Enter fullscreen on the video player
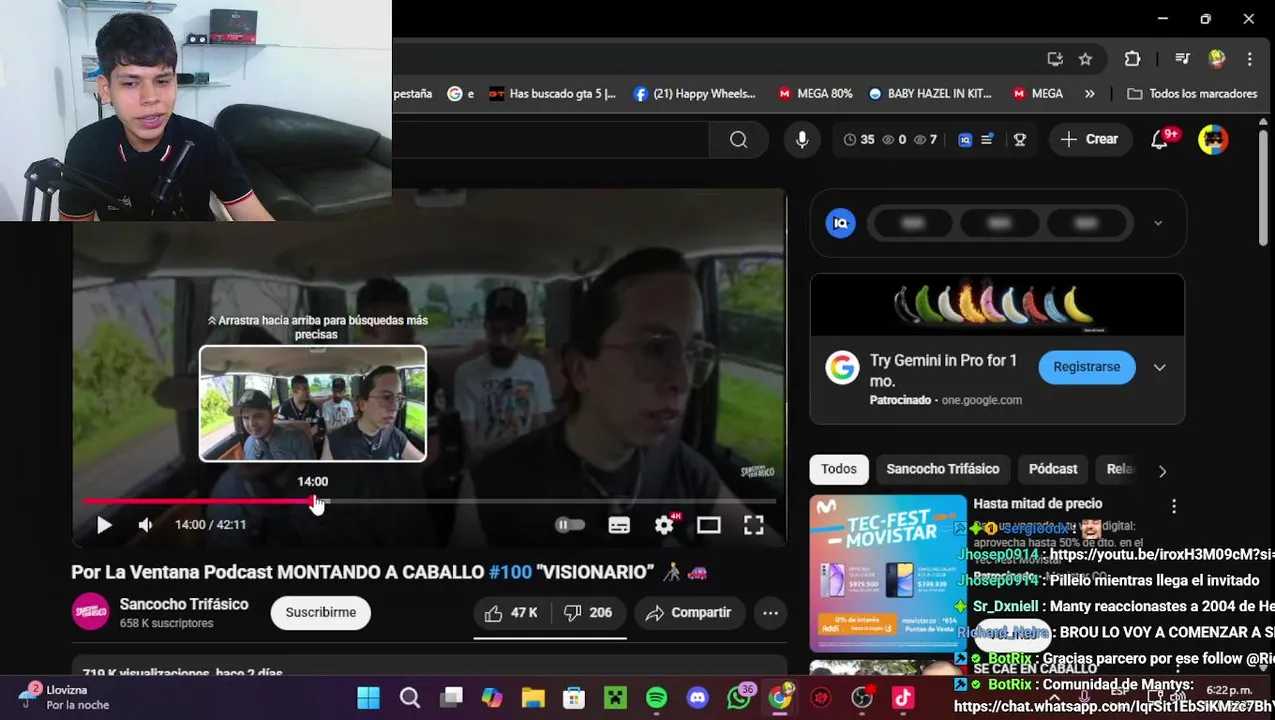The width and height of the screenshot is (1275, 720). click(754, 525)
